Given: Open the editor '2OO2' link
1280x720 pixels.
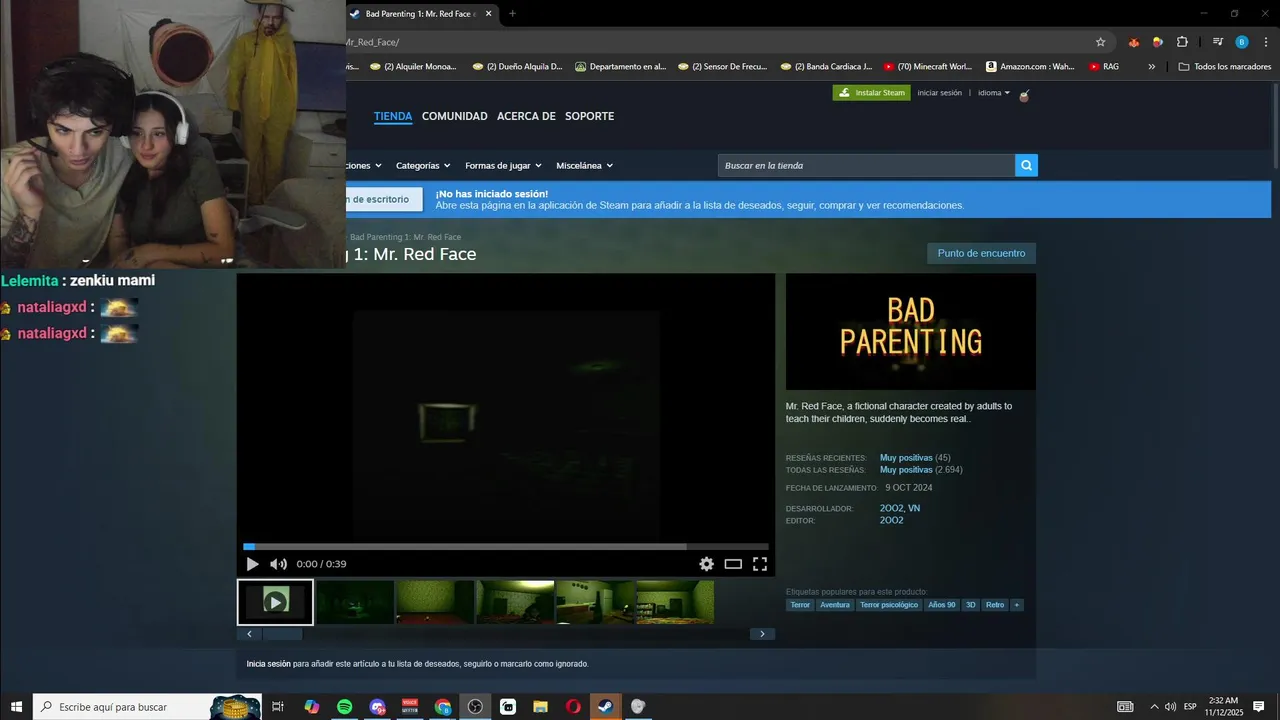Looking at the screenshot, I should click(892, 520).
